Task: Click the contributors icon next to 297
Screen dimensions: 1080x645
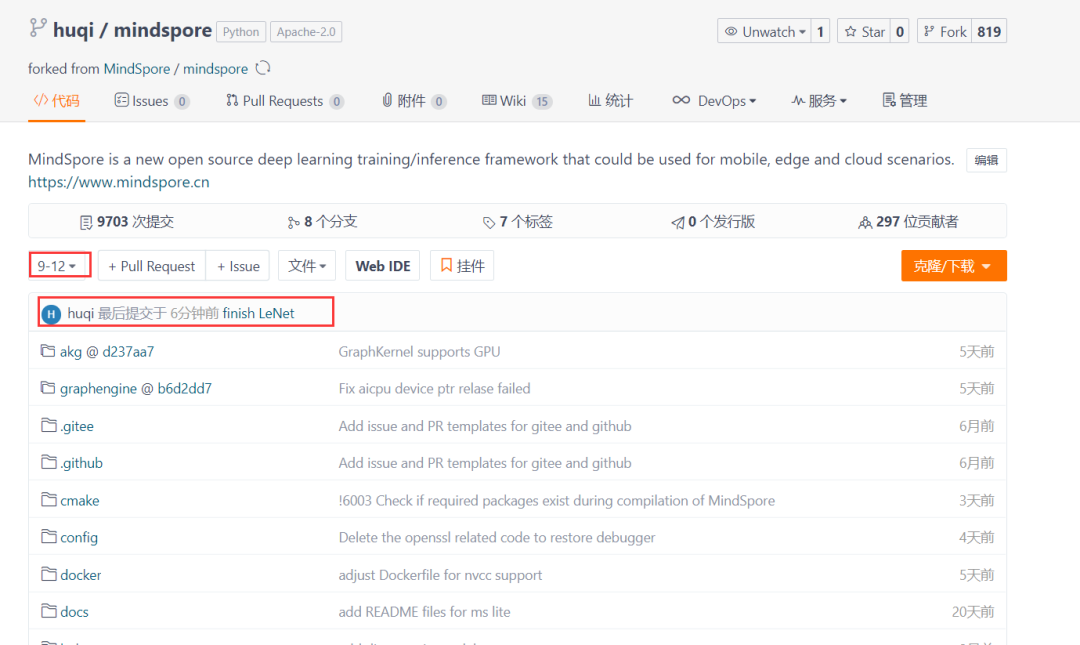Action: 865,222
